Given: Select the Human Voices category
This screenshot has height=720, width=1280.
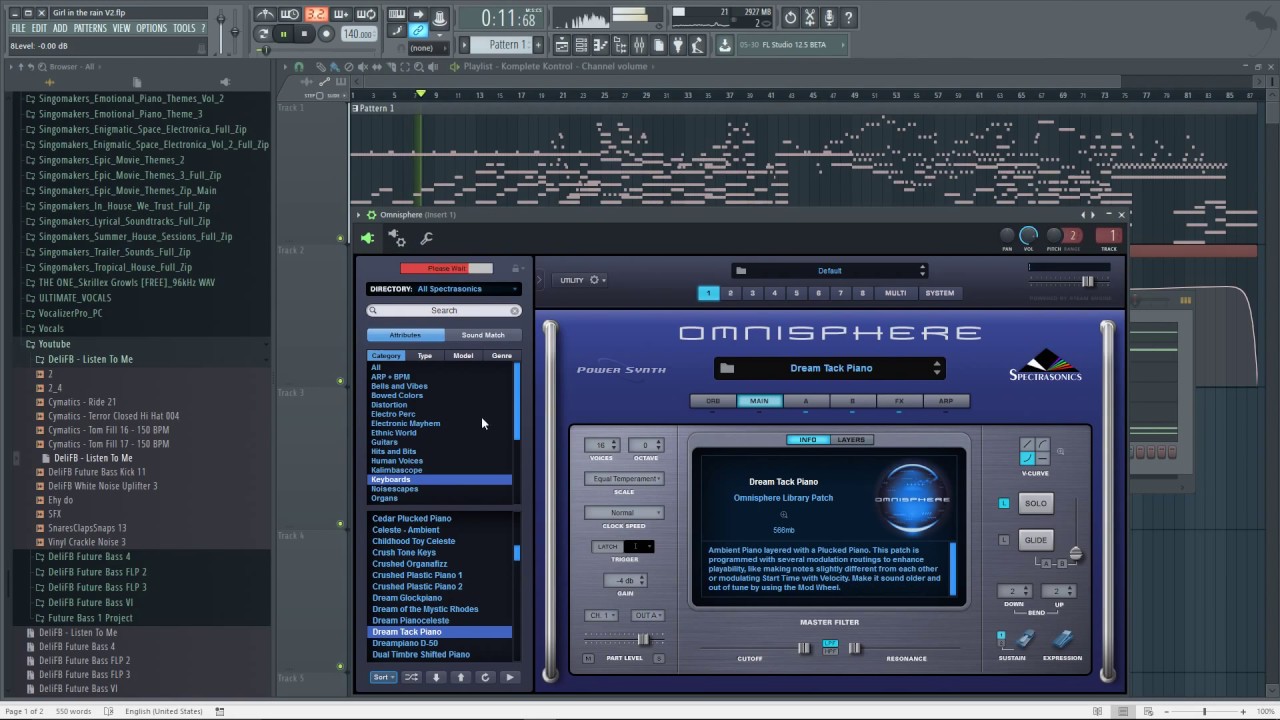Looking at the screenshot, I should [397, 461].
